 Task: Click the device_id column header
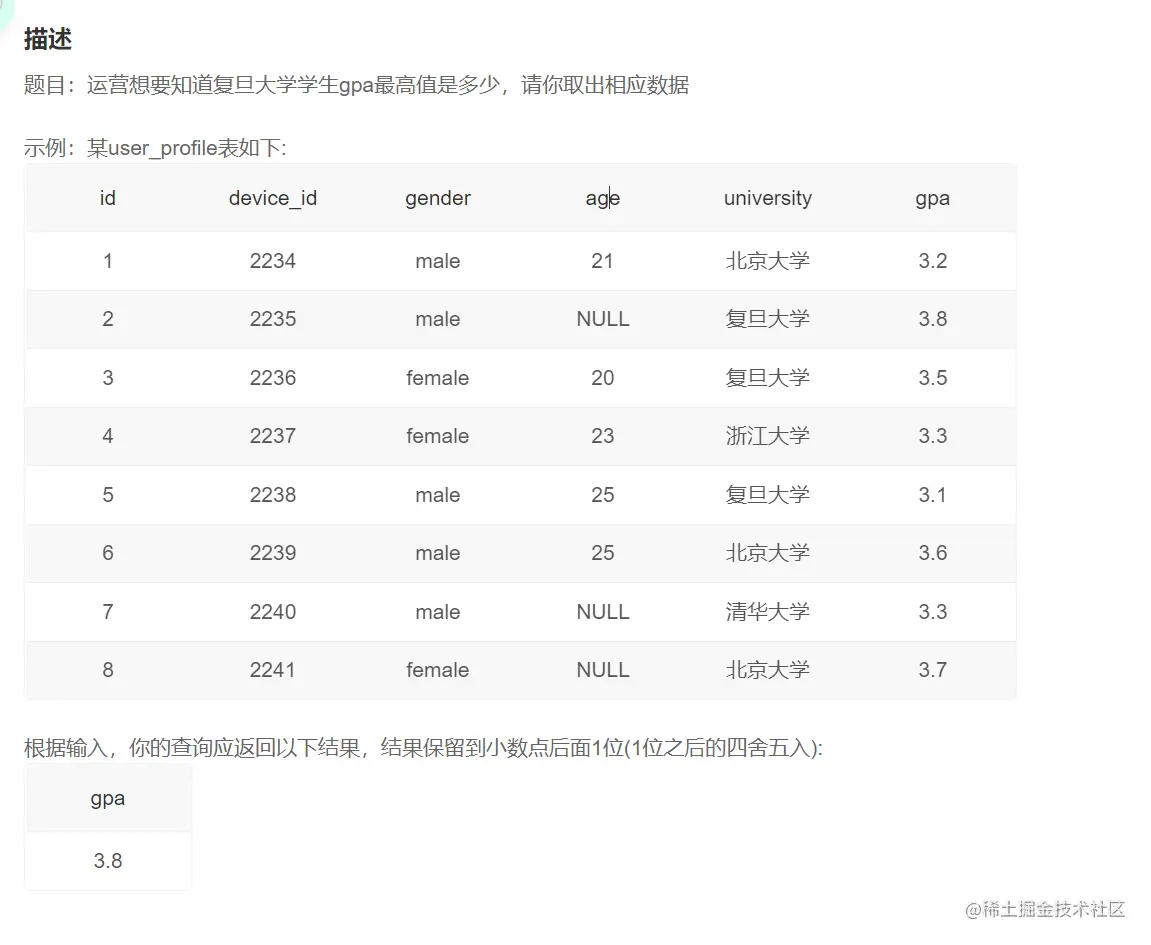[x=273, y=198]
